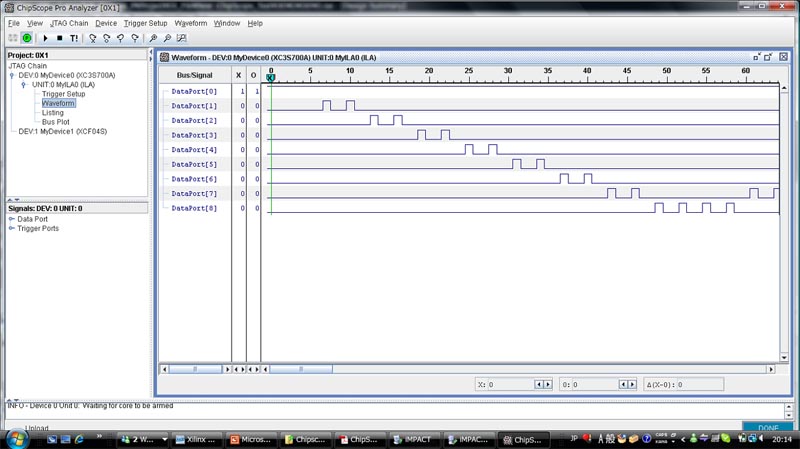Select the DataPort[1] signal row
This screenshot has width=800, height=449.
[194, 106]
